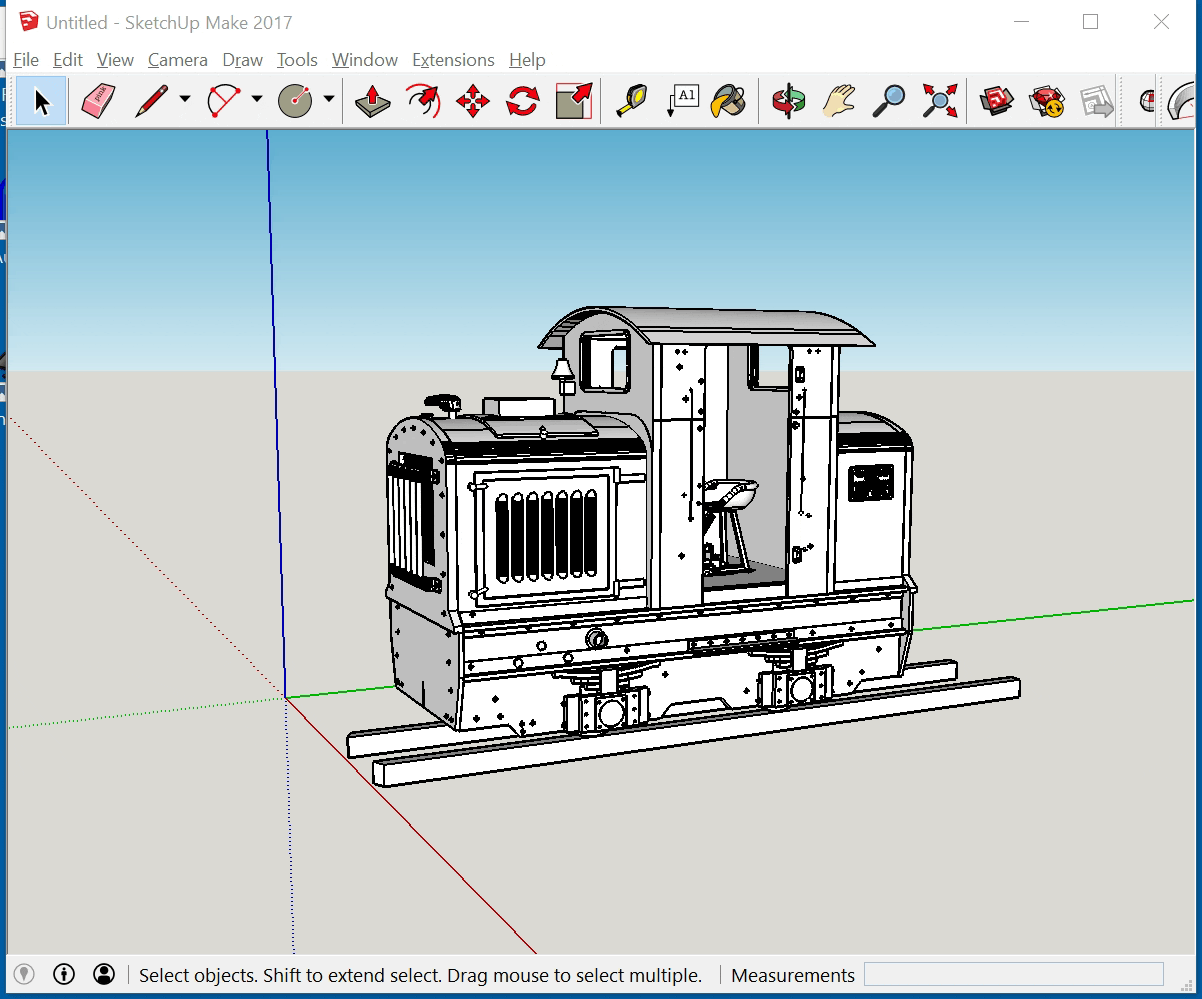
Task: Activate the Paint Bucket tool
Action: (730, 101)
